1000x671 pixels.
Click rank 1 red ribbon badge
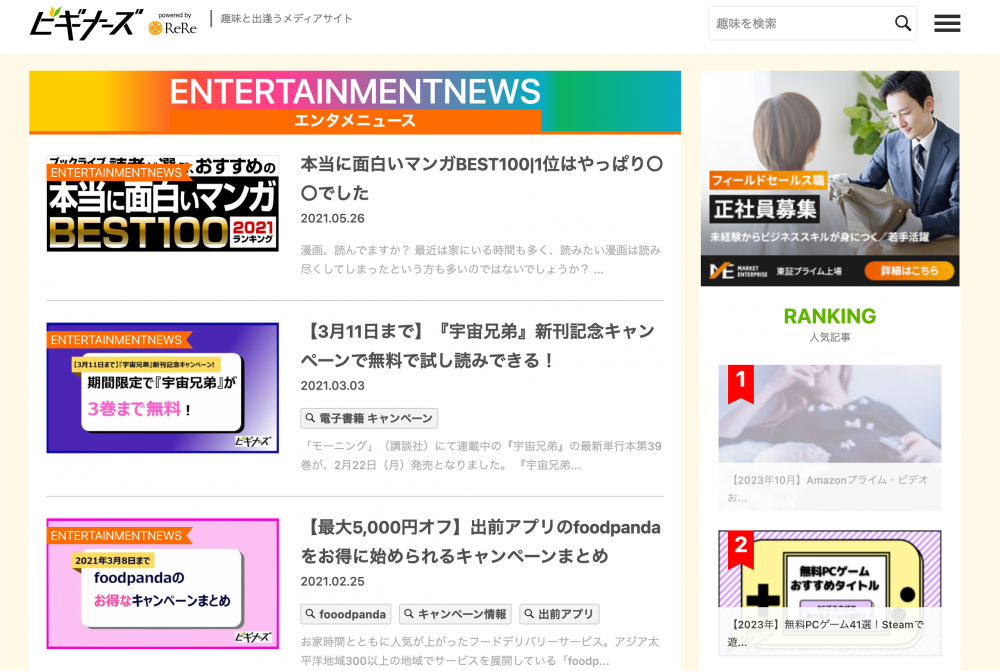[740, 383]
